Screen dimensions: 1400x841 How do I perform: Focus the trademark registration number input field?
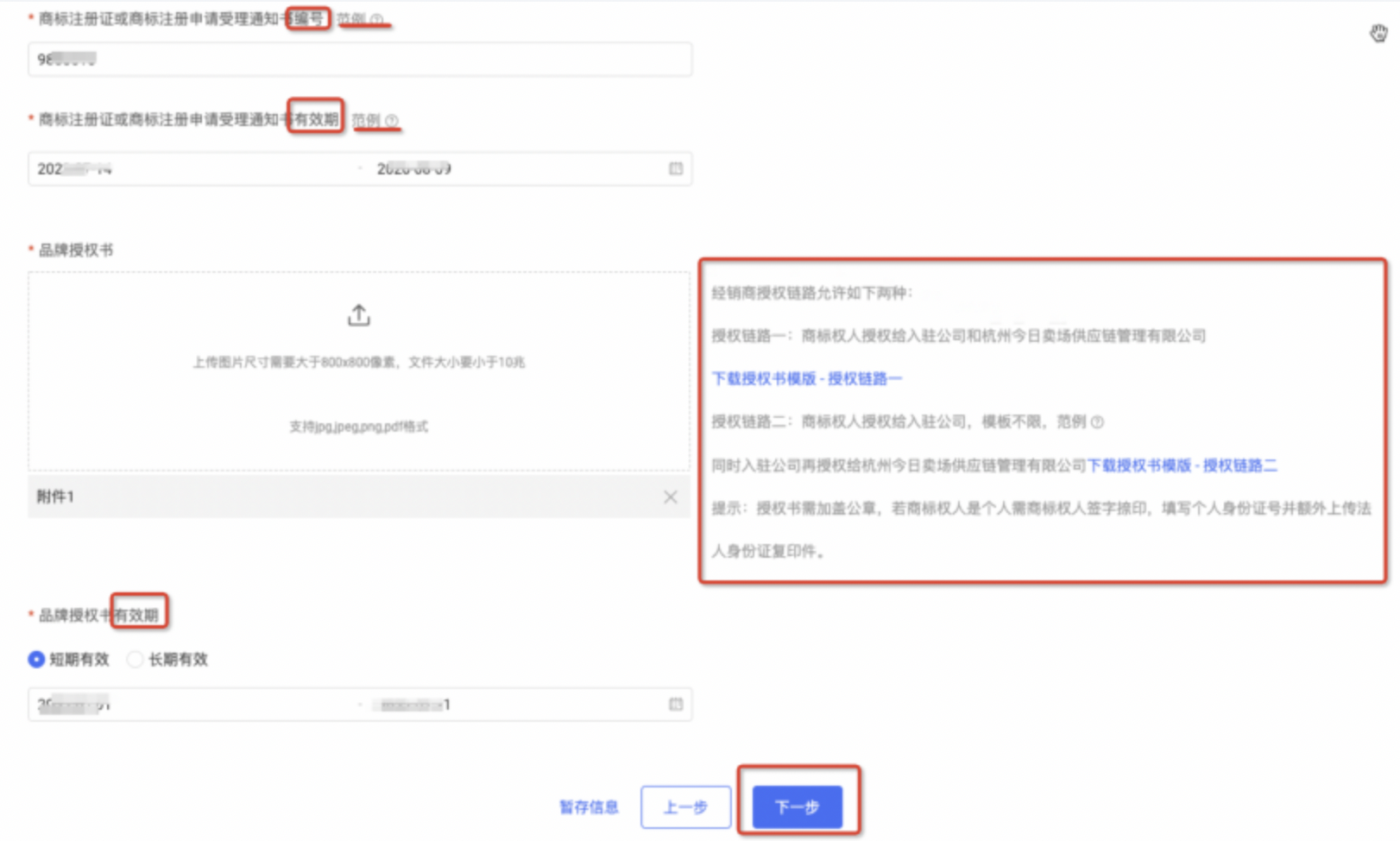[360, 60]
